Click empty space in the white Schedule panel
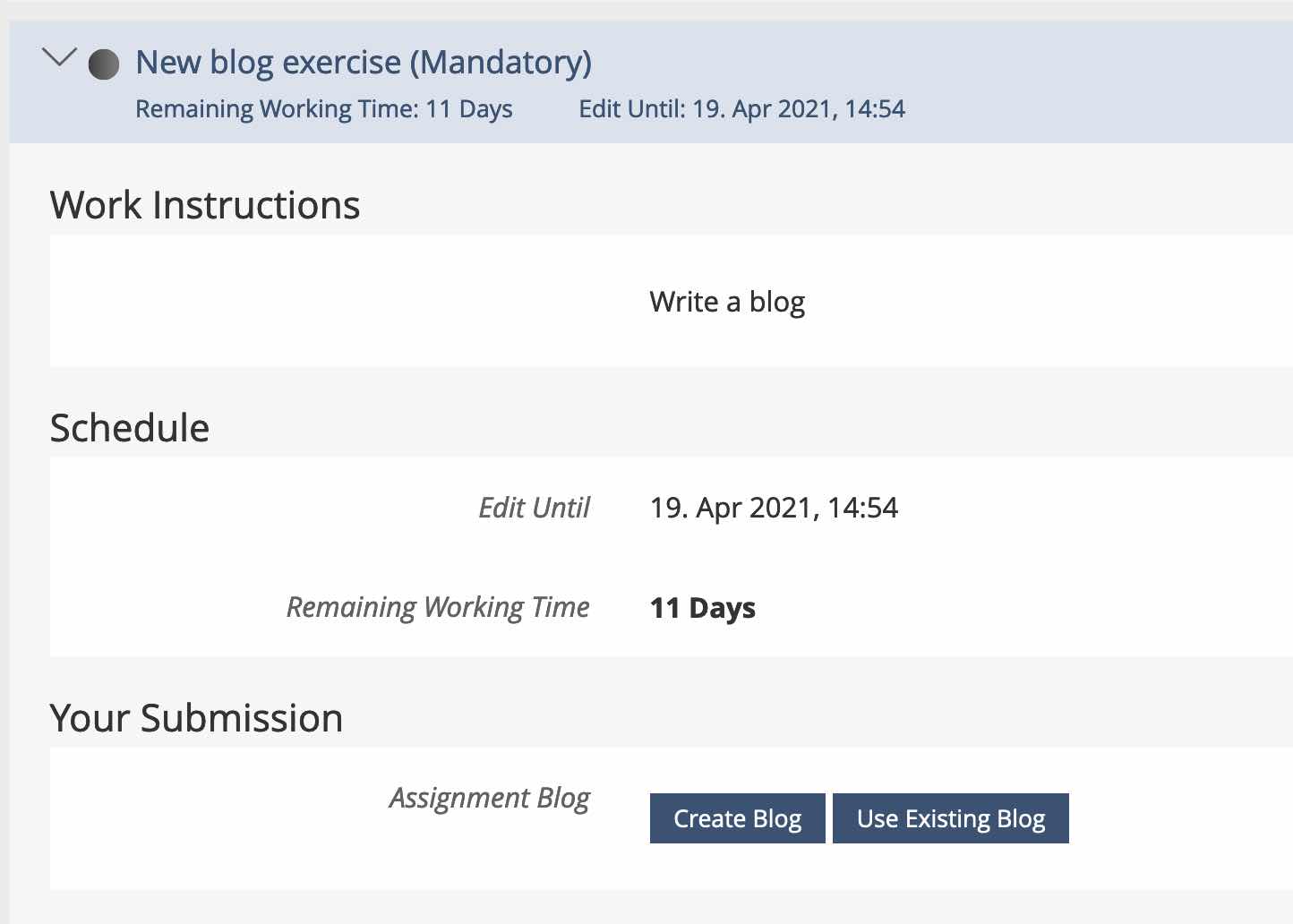This screenshot has width=1293, height=924. [x=1075, y=555]
